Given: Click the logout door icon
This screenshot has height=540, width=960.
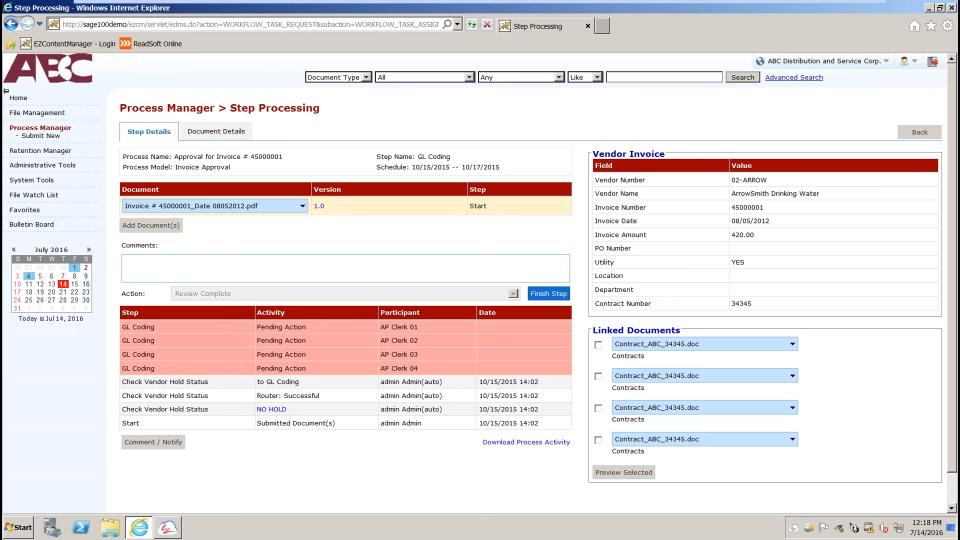Looking at the screenshot, I should [932, 61].
